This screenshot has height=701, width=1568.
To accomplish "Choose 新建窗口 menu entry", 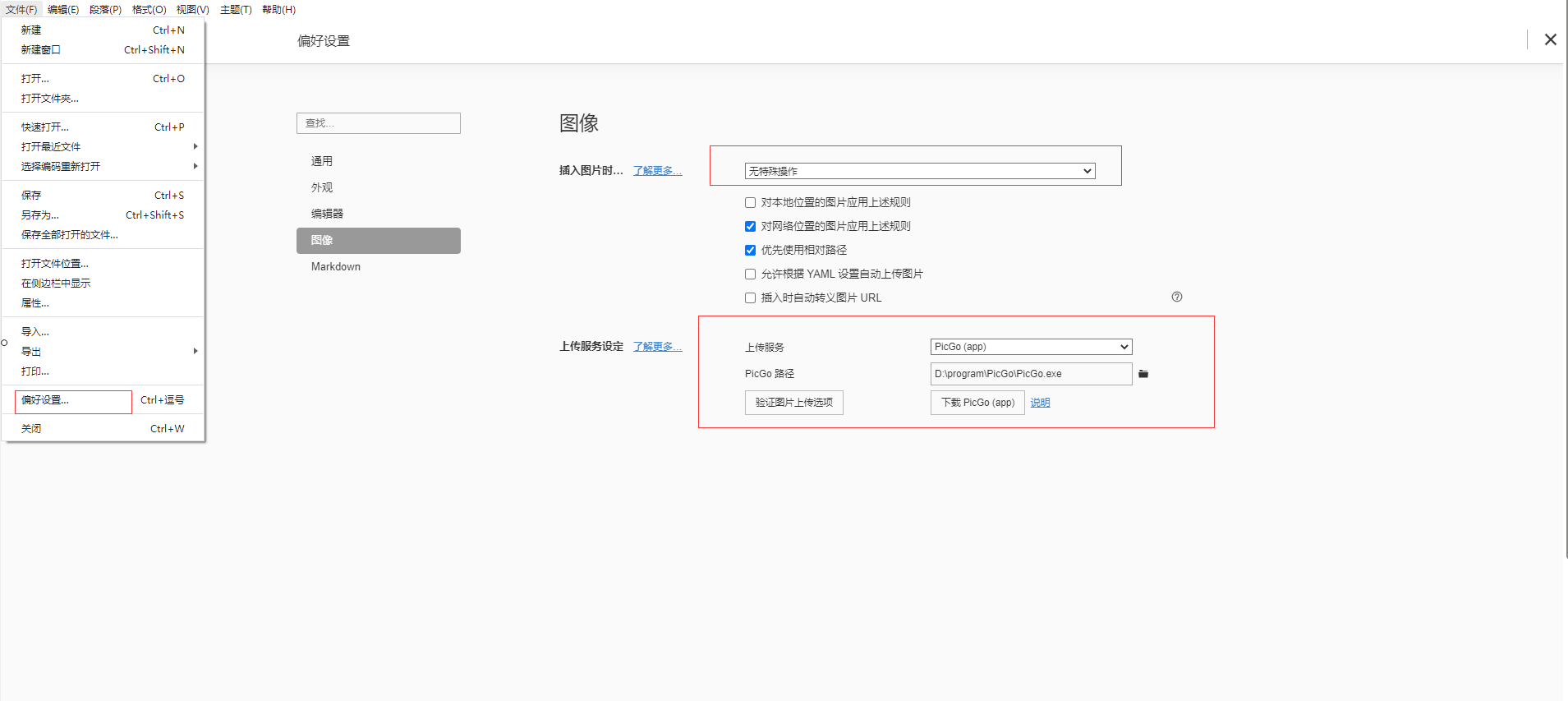I will click(103, 49).
